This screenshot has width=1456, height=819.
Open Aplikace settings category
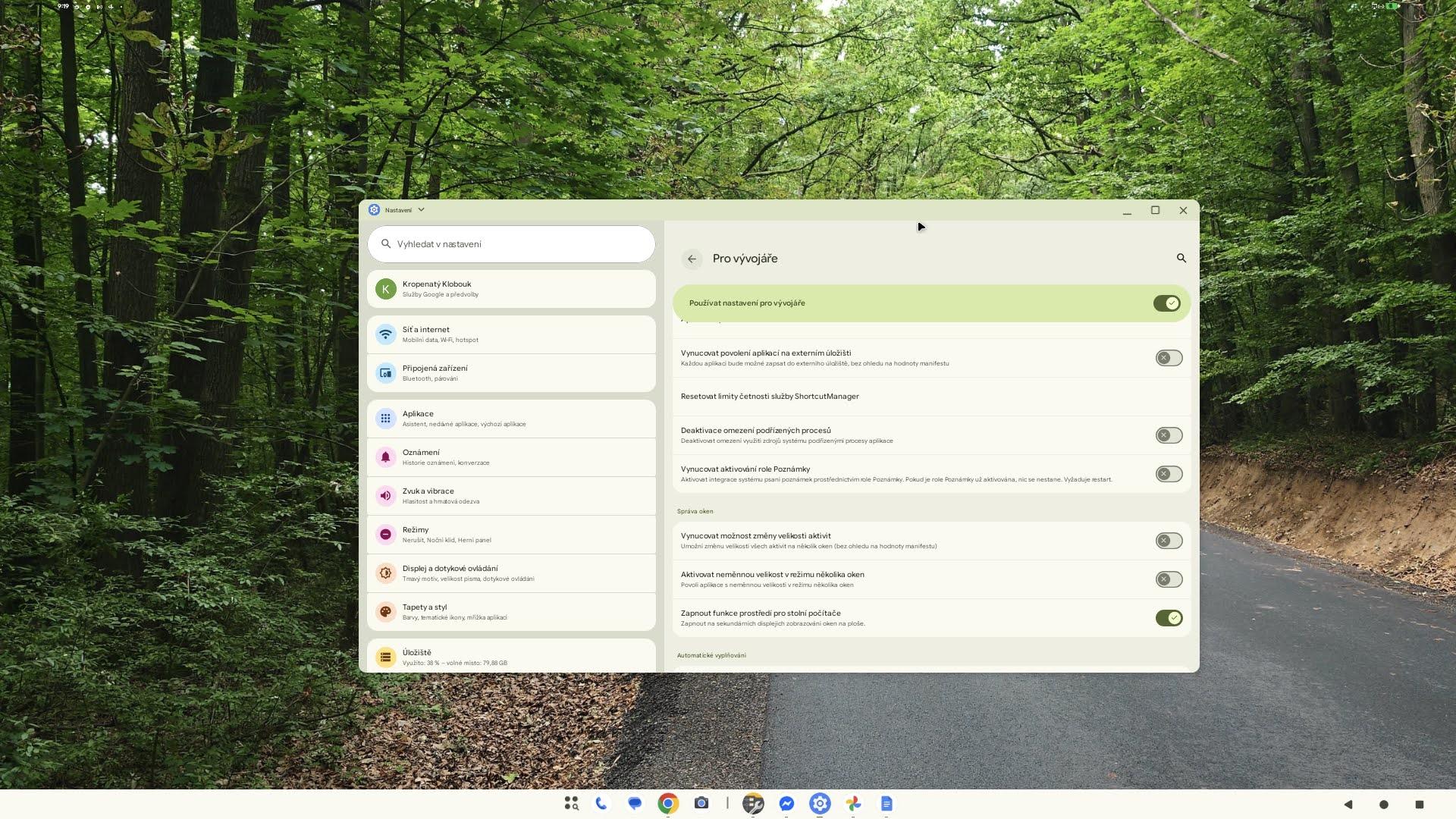click(x=511, y=419)
